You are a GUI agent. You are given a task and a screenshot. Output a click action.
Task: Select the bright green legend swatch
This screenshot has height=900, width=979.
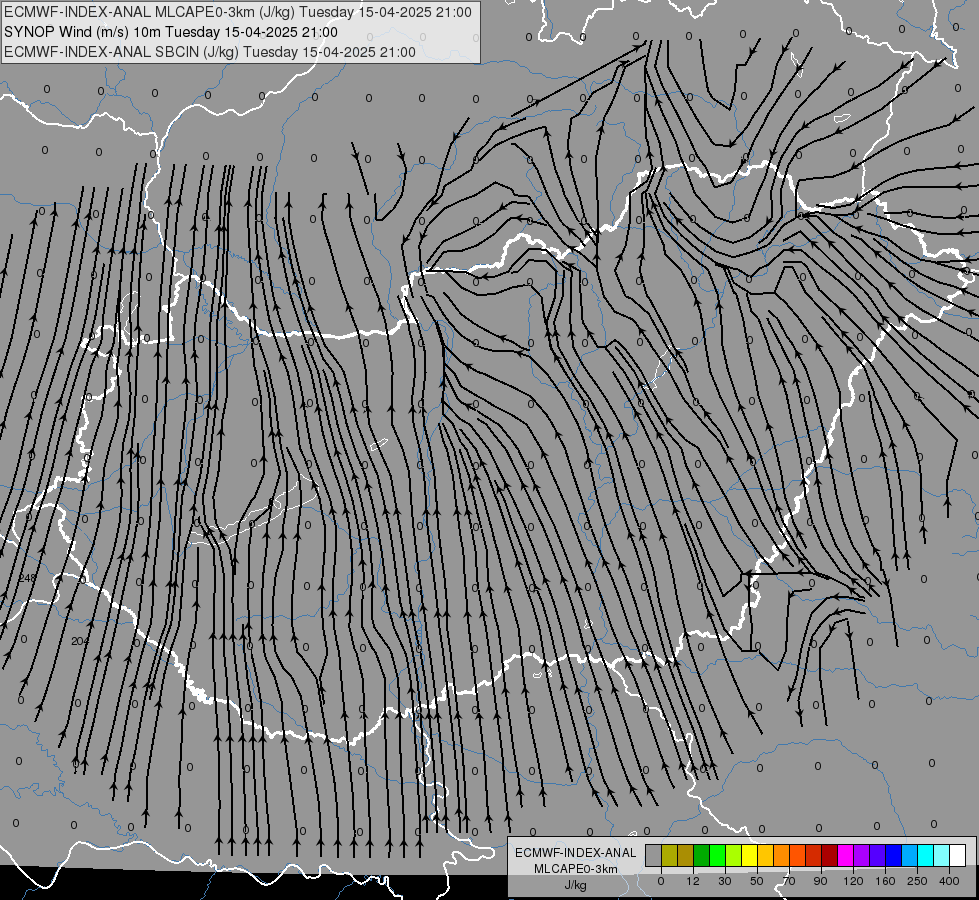(x=718, y=856)
